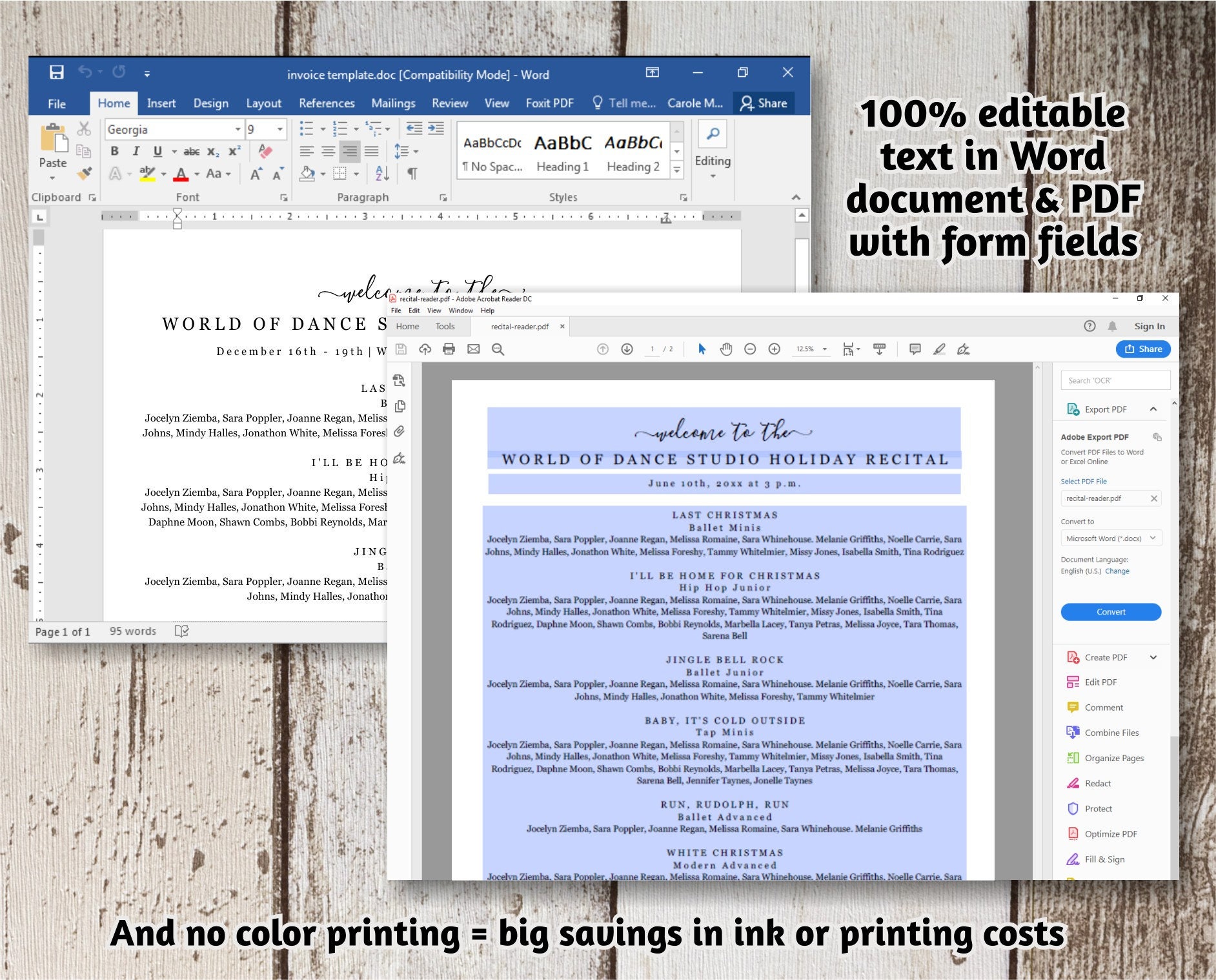Viewport: 1216px width, 980px height.
Task: Apply the No Spacing style
Action: (x=492, y=154)
